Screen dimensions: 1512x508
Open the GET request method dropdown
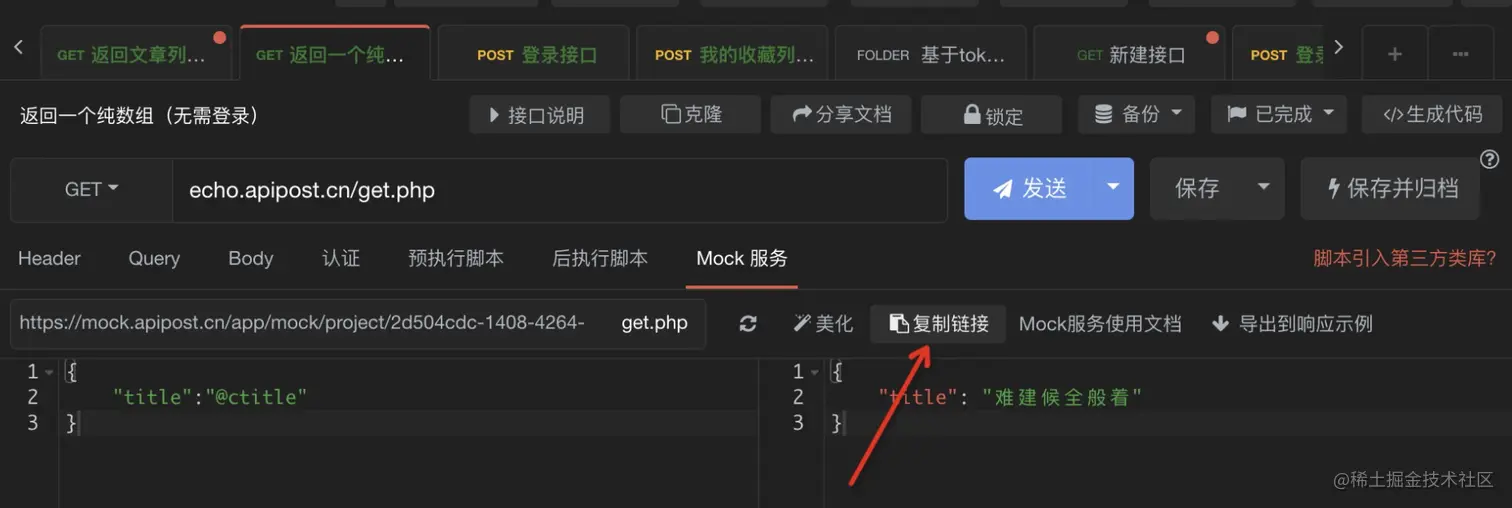pos(91,189)
